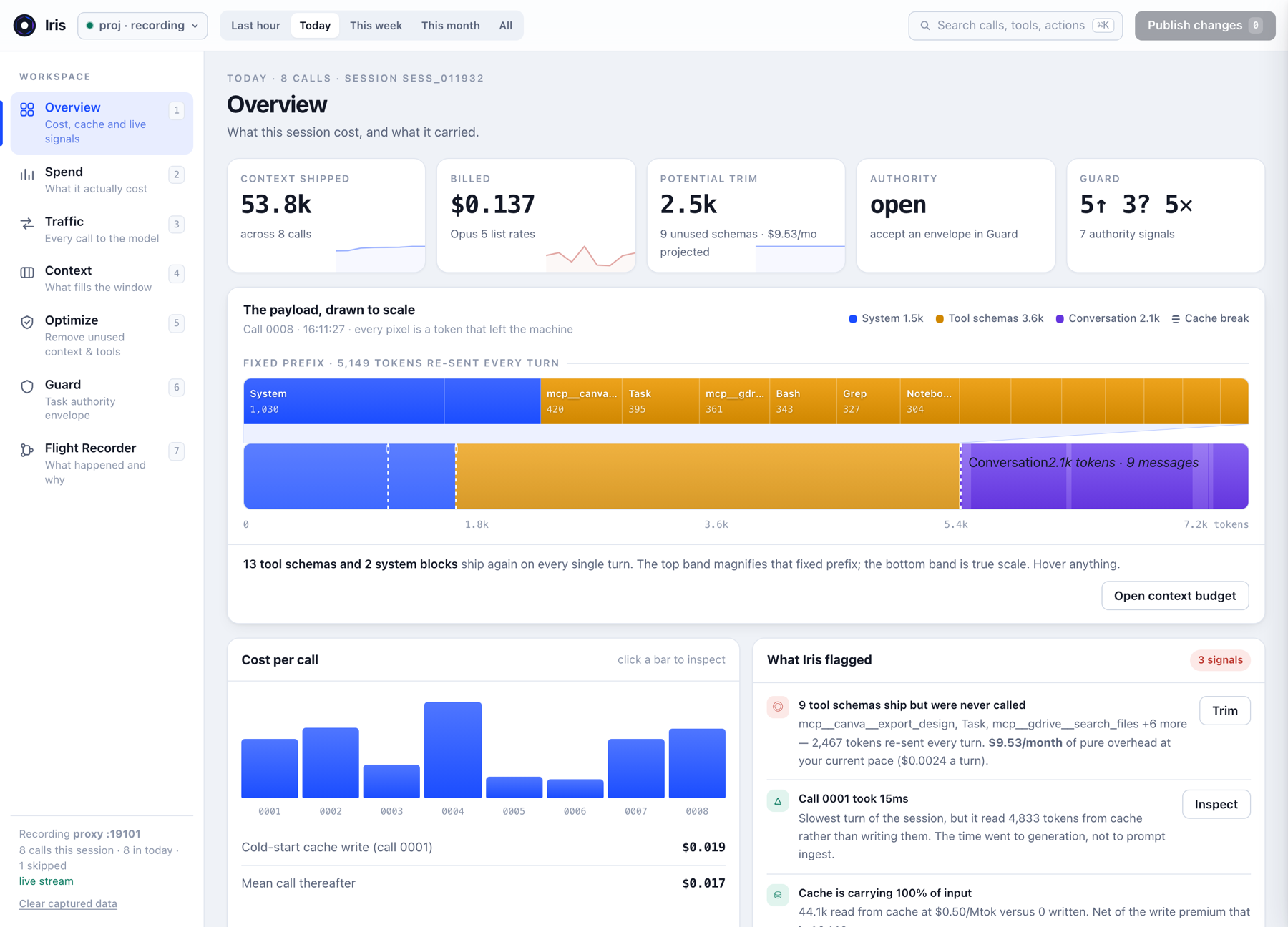Click the red unused-schemas signal icon
The width and height of the screenshot is (1288, 927).
pyautogui.click(x=778, y=707)
